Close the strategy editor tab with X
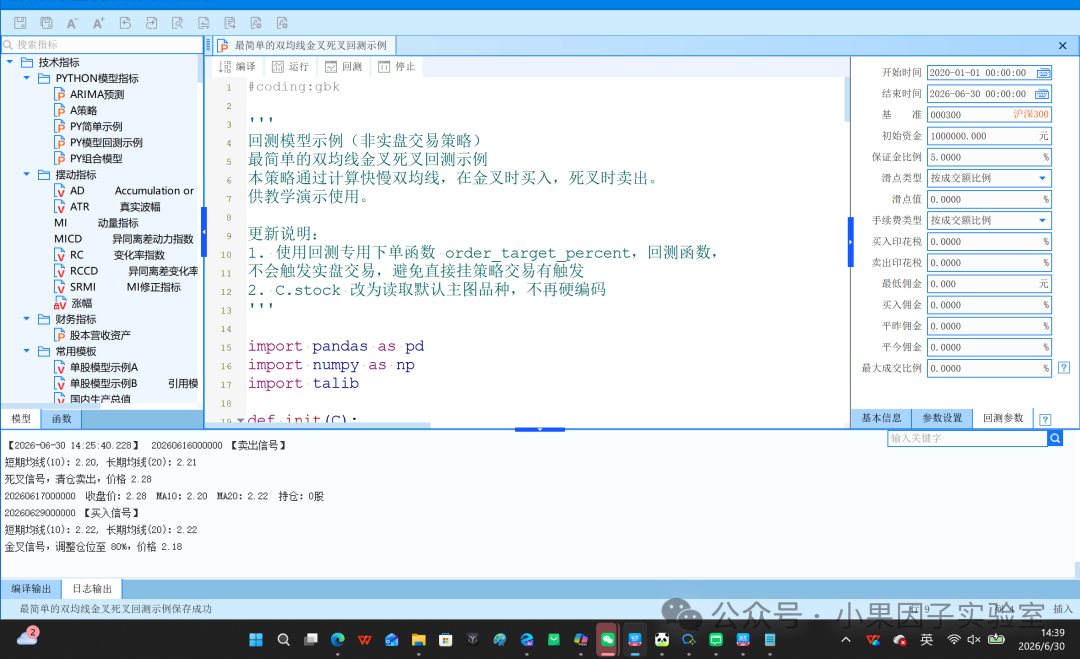1080x659 pixels. point(1062,45)
